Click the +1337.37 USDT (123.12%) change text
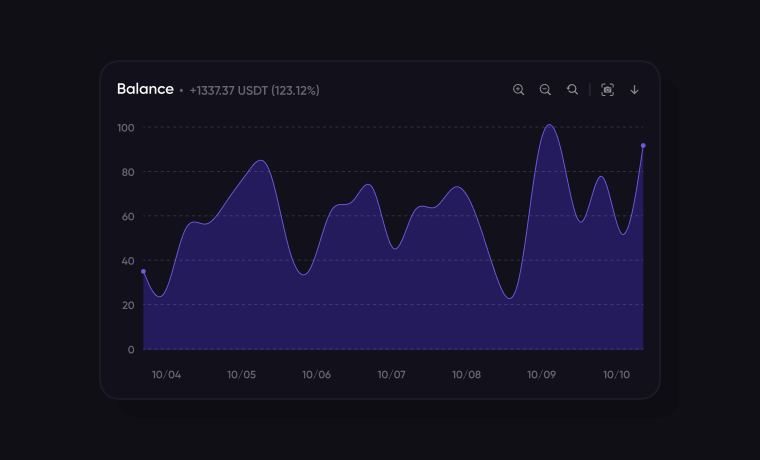 click(254, 90)
